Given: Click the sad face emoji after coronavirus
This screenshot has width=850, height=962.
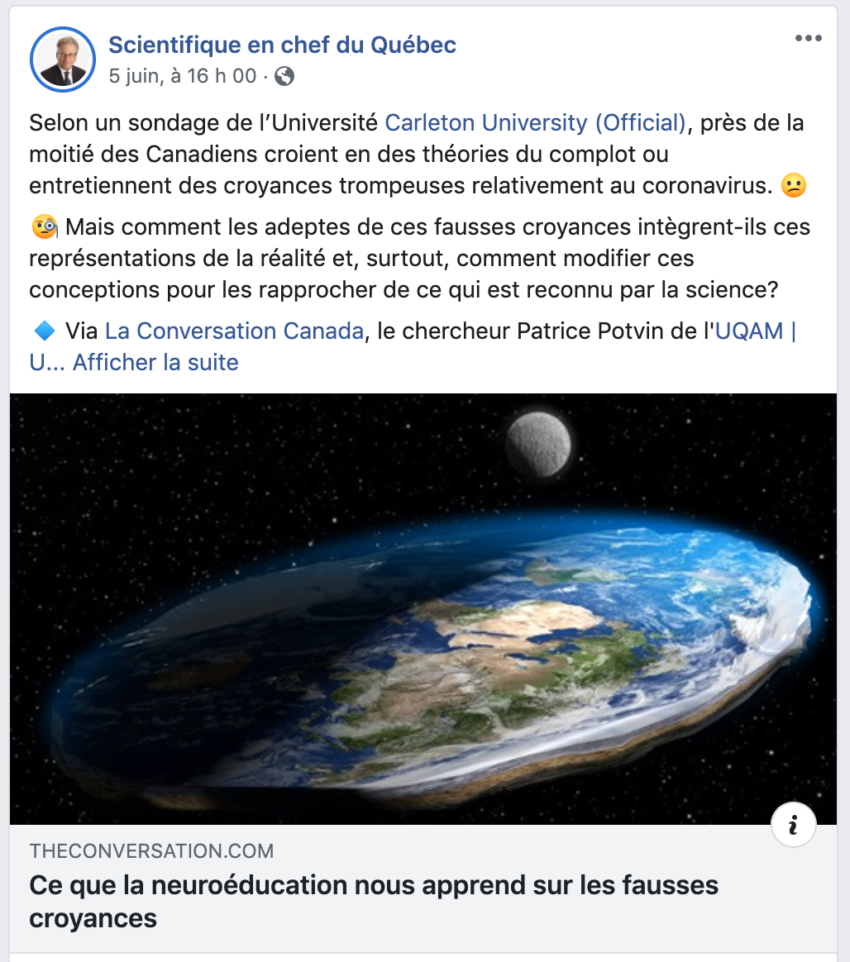Looking at the screenshot, I should pos(794,187).
